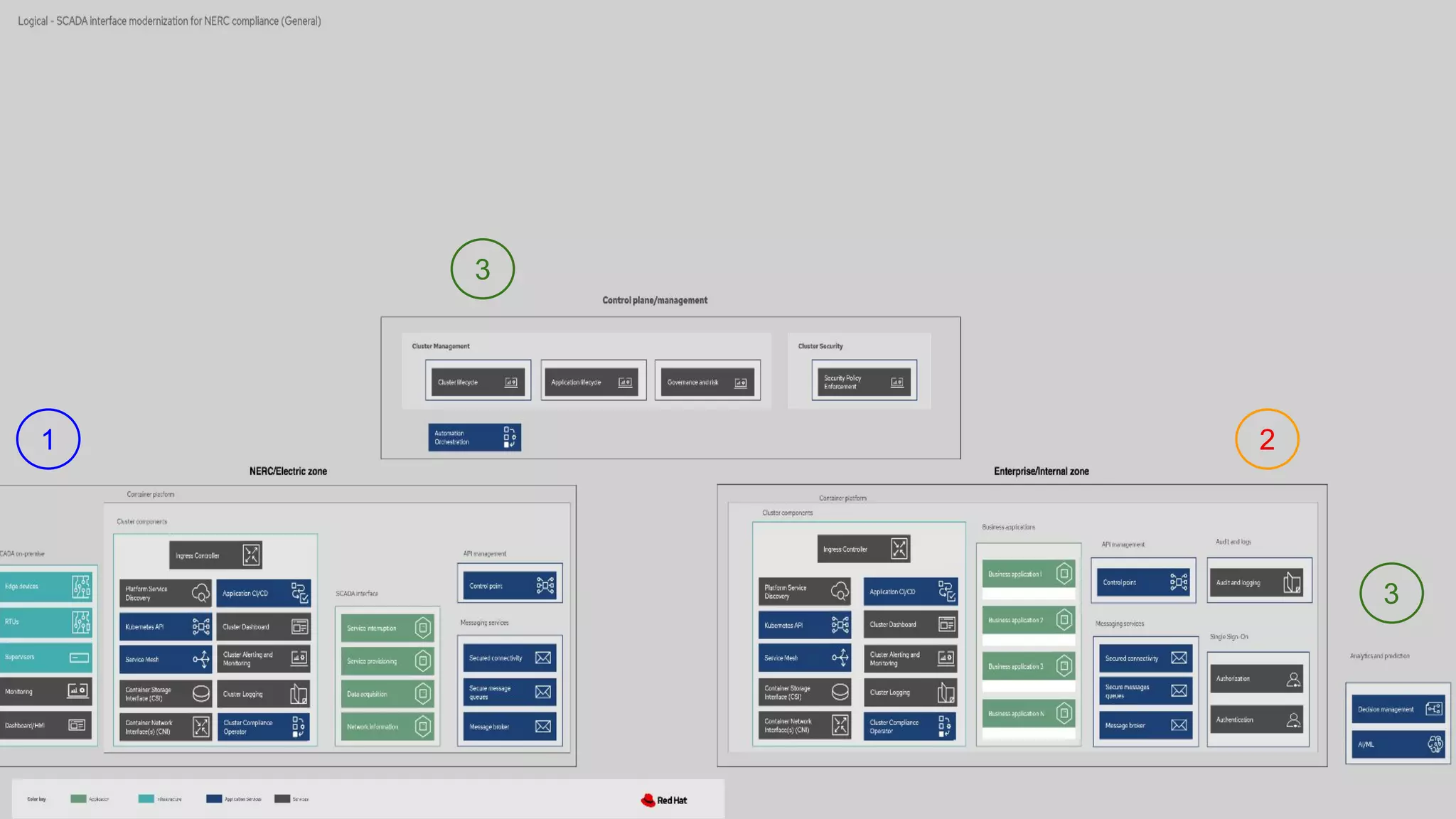The height and width of the screenshot is (819, 1456).
Task: Click Message broker envelope icon in Enterprise zone
Action: point(1179,725)
